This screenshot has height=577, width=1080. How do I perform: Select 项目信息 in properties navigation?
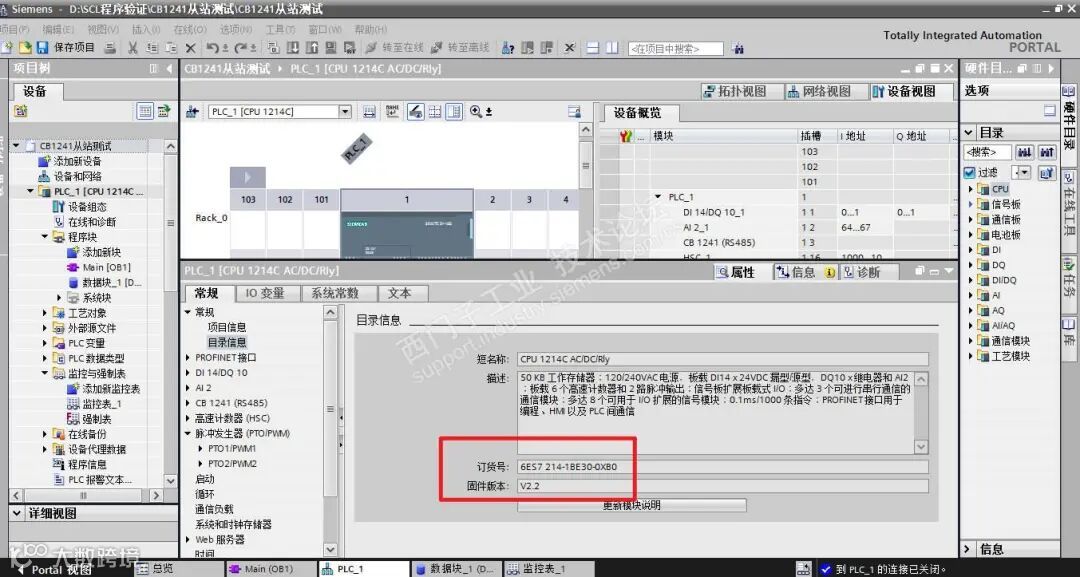227,327
